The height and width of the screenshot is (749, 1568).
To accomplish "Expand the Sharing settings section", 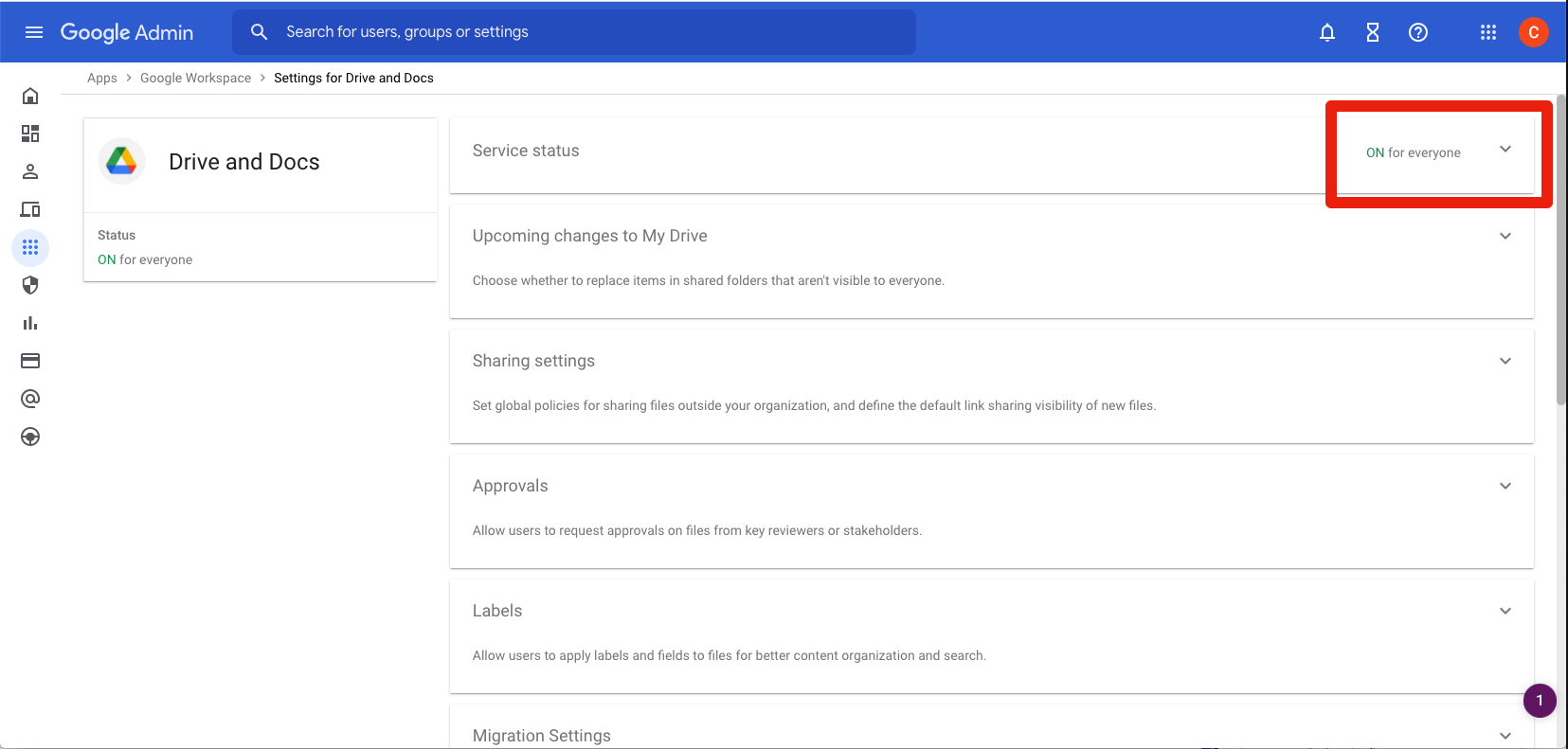I will click(1505, 361).
